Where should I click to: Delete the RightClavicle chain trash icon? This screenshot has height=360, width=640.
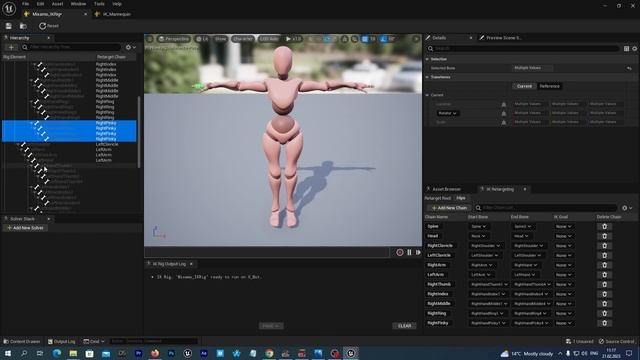[x=604, y=246]
